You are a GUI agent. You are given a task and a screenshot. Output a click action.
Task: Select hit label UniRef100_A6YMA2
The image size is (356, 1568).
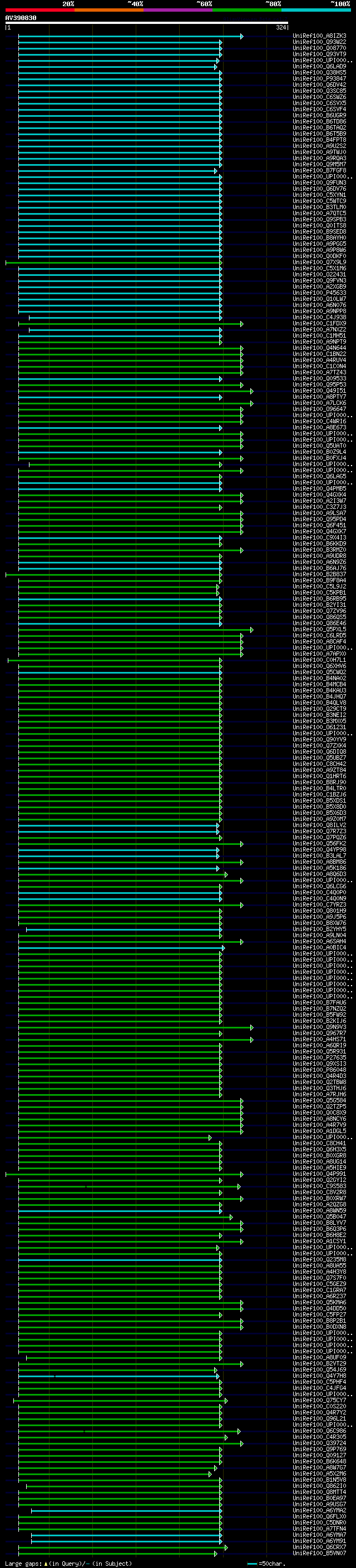[319, 1511]
